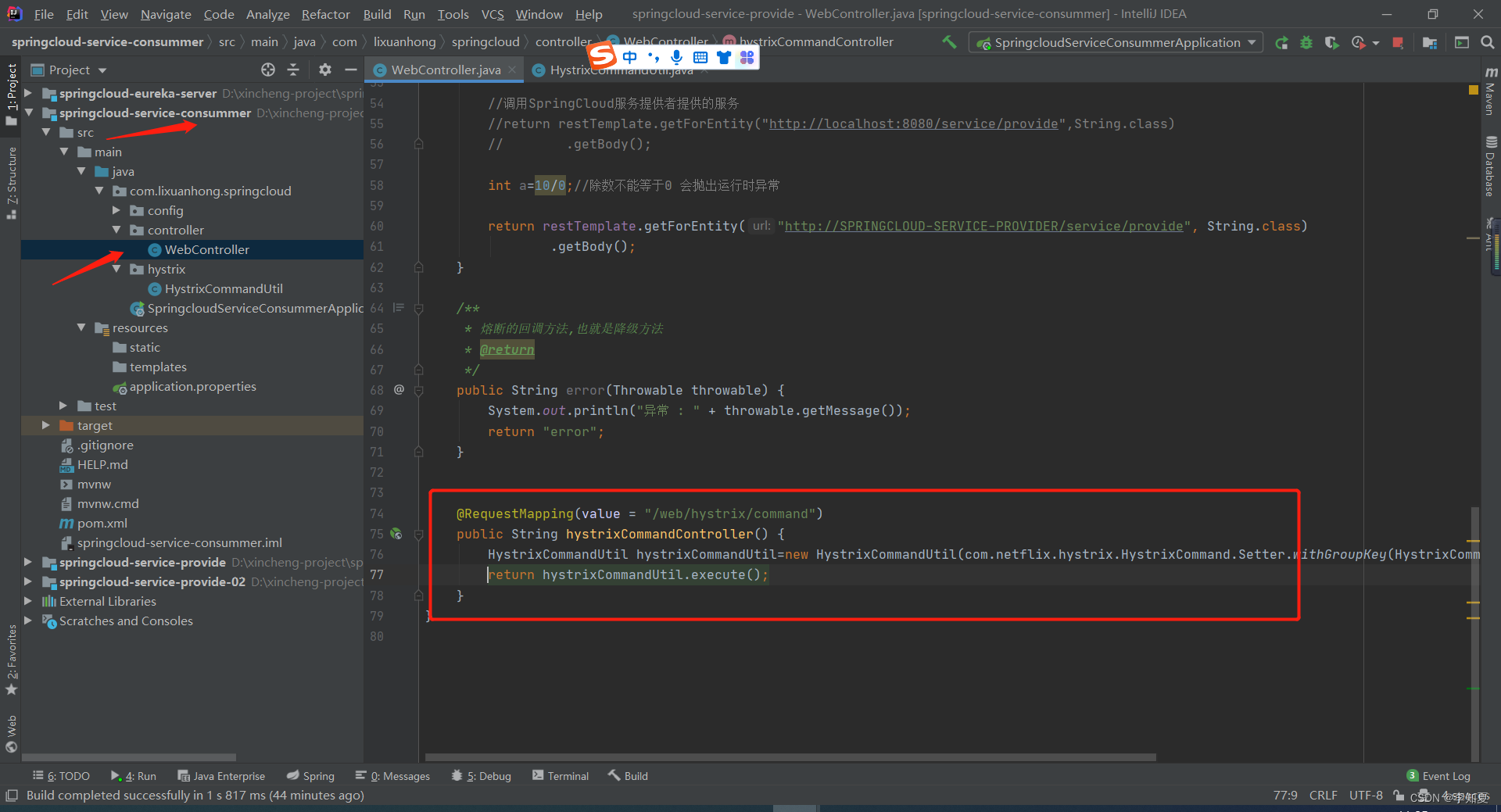1501x812 pixels.
Task: Open the Database tool window
Action: coord(1490,166)
